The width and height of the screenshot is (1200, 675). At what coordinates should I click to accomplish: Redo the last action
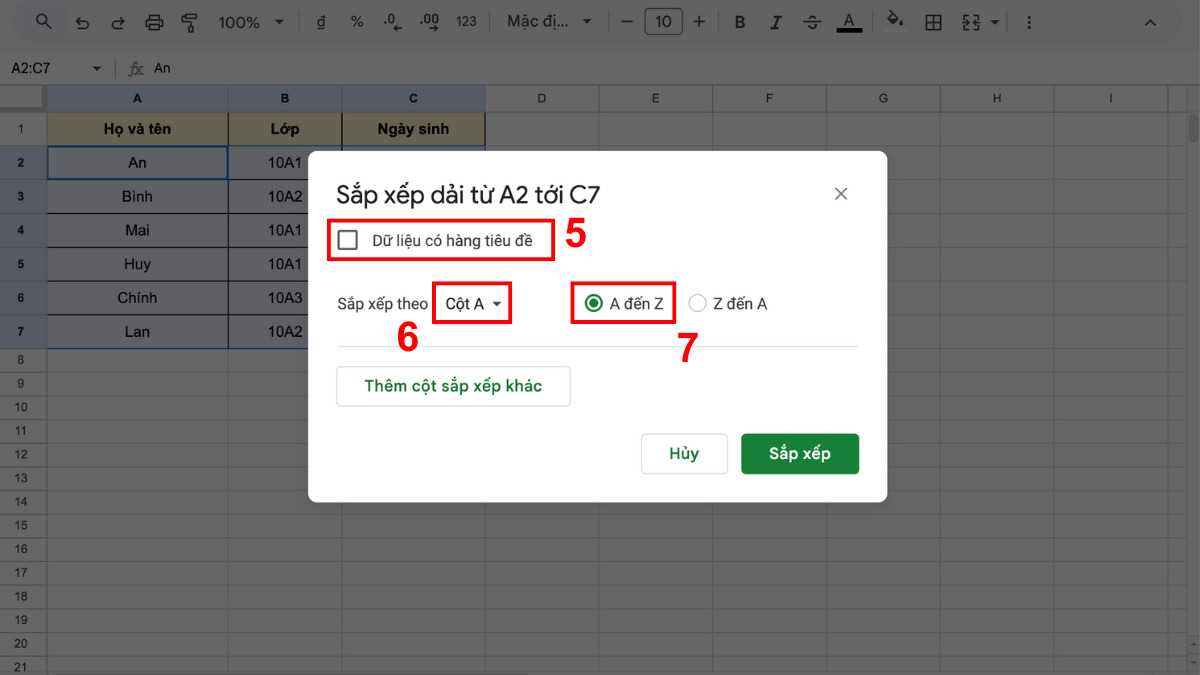click(x=118, y=22)
